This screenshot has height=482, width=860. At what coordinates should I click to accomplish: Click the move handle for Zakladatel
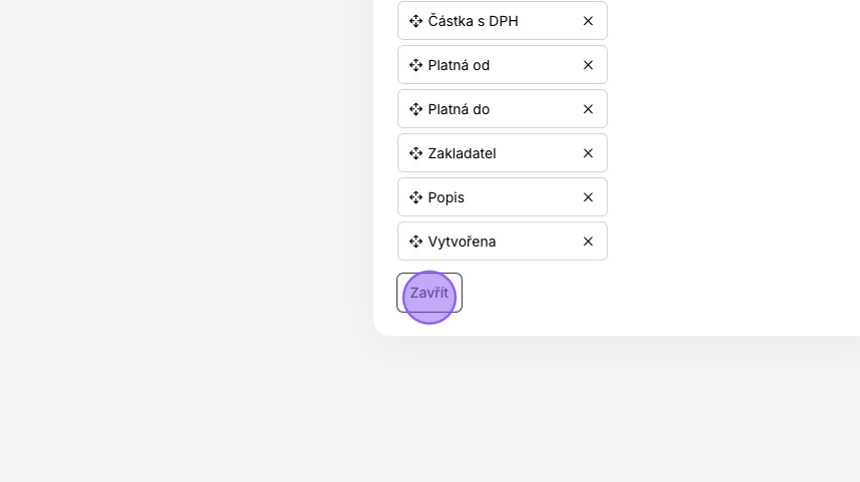416,154
